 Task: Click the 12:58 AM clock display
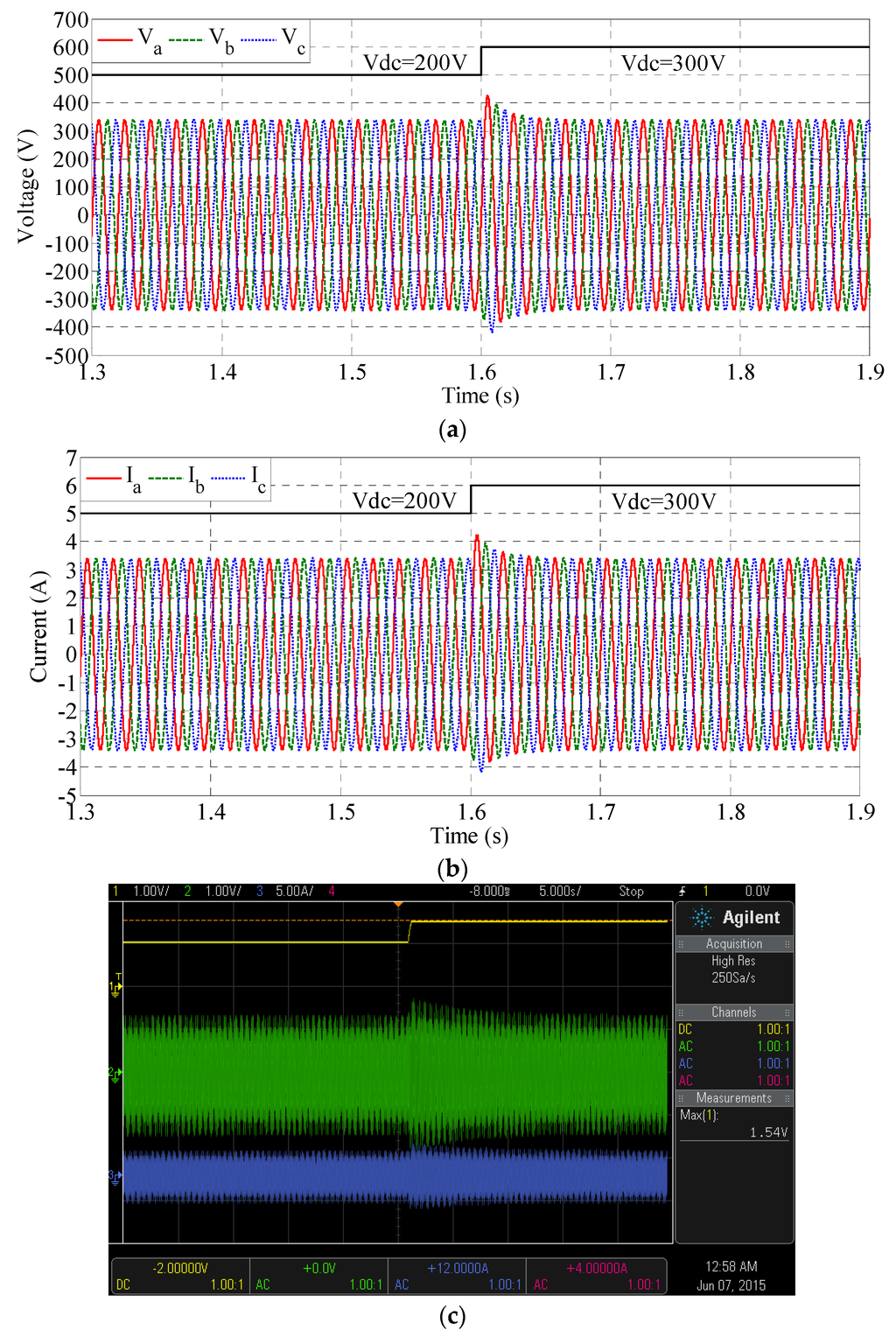[731, 1267]
